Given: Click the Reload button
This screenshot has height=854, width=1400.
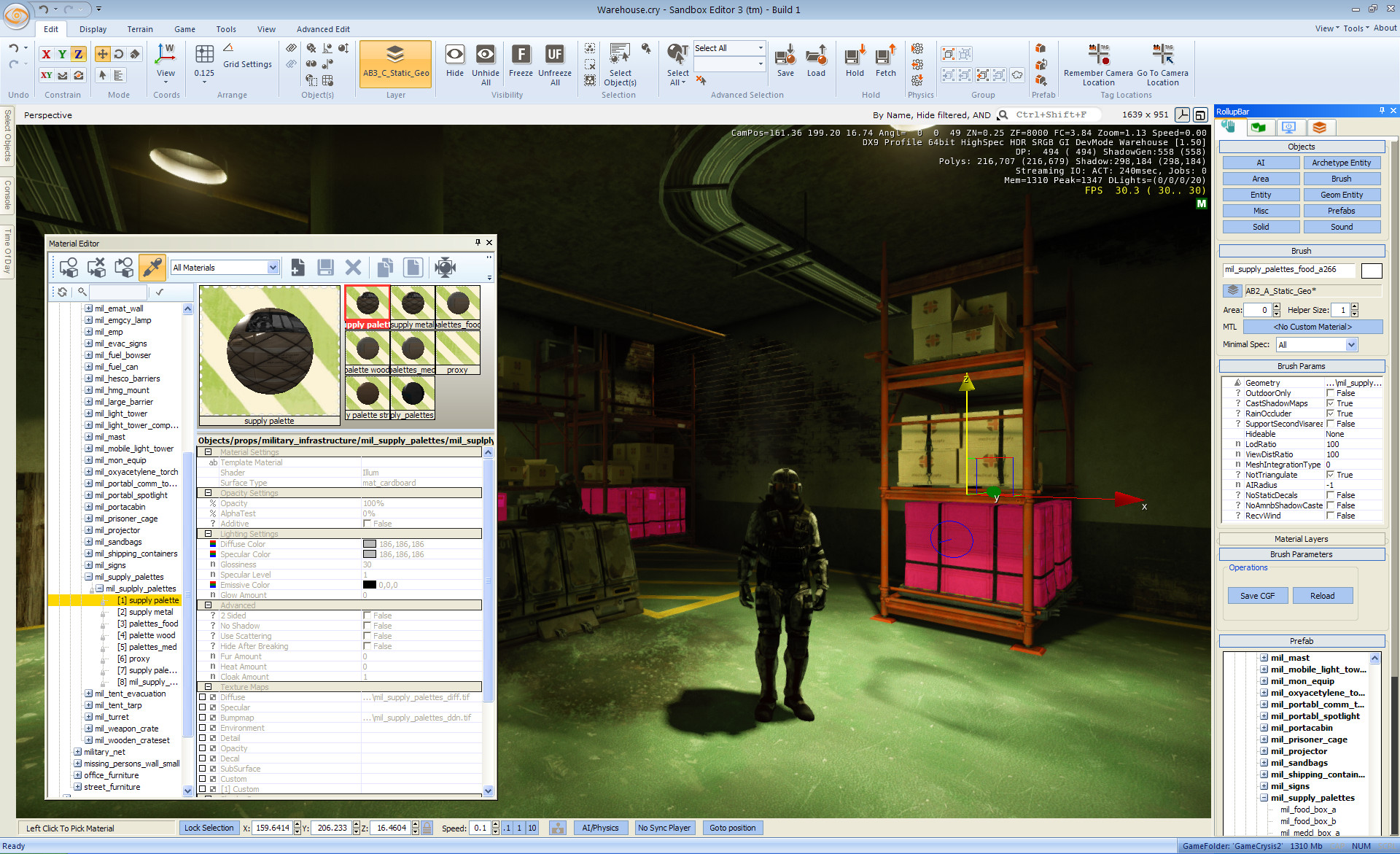Looking at the screenshot, I should (1322, 596).
